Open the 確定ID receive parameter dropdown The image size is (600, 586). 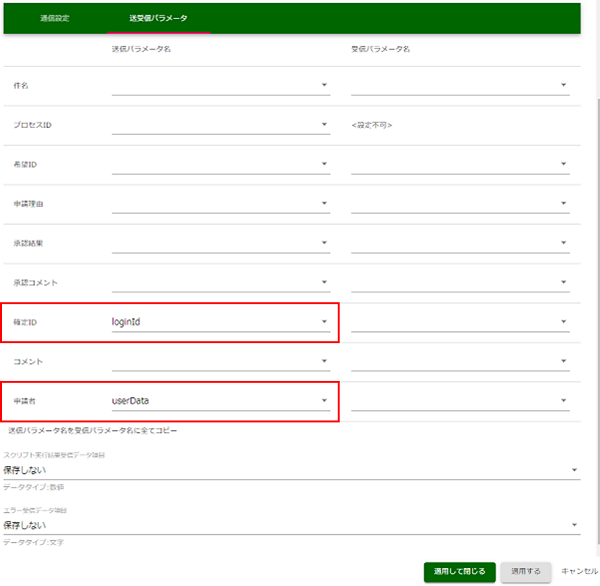click(460, 322)
